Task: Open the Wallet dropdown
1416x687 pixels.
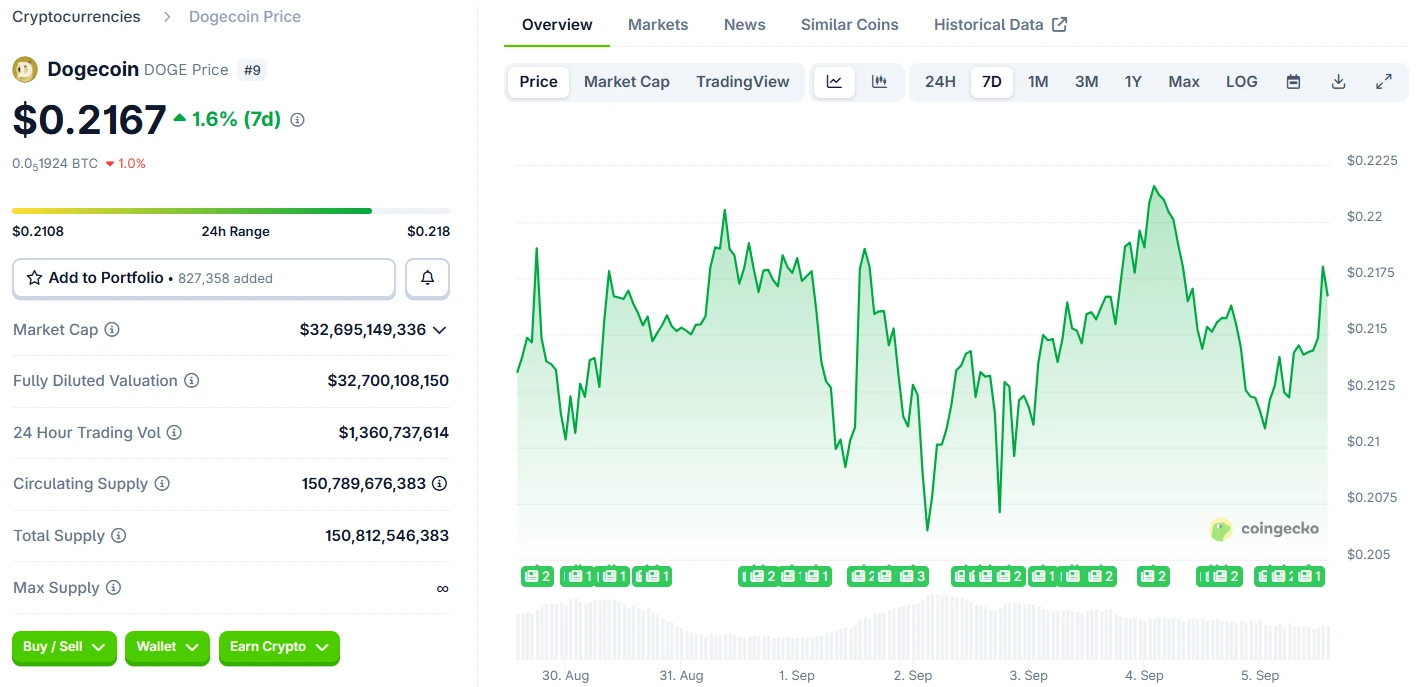Action: 166,648
